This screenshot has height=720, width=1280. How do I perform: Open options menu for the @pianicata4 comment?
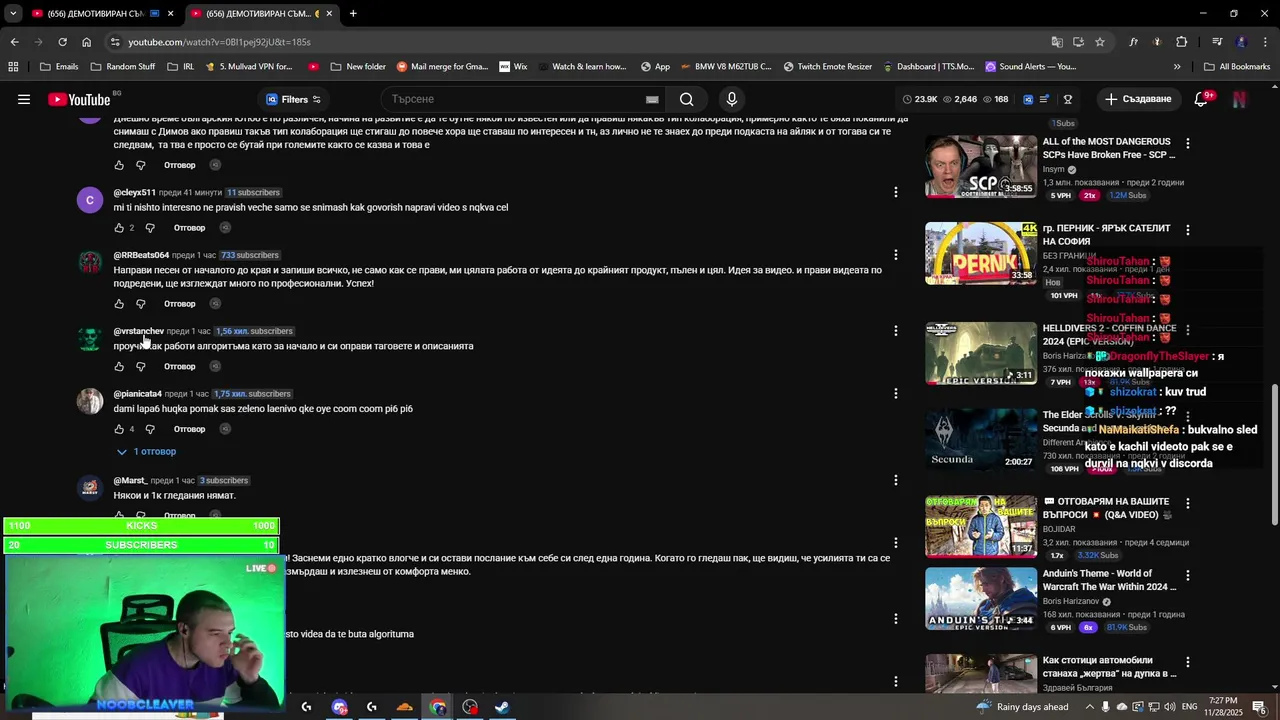[895, 394]
